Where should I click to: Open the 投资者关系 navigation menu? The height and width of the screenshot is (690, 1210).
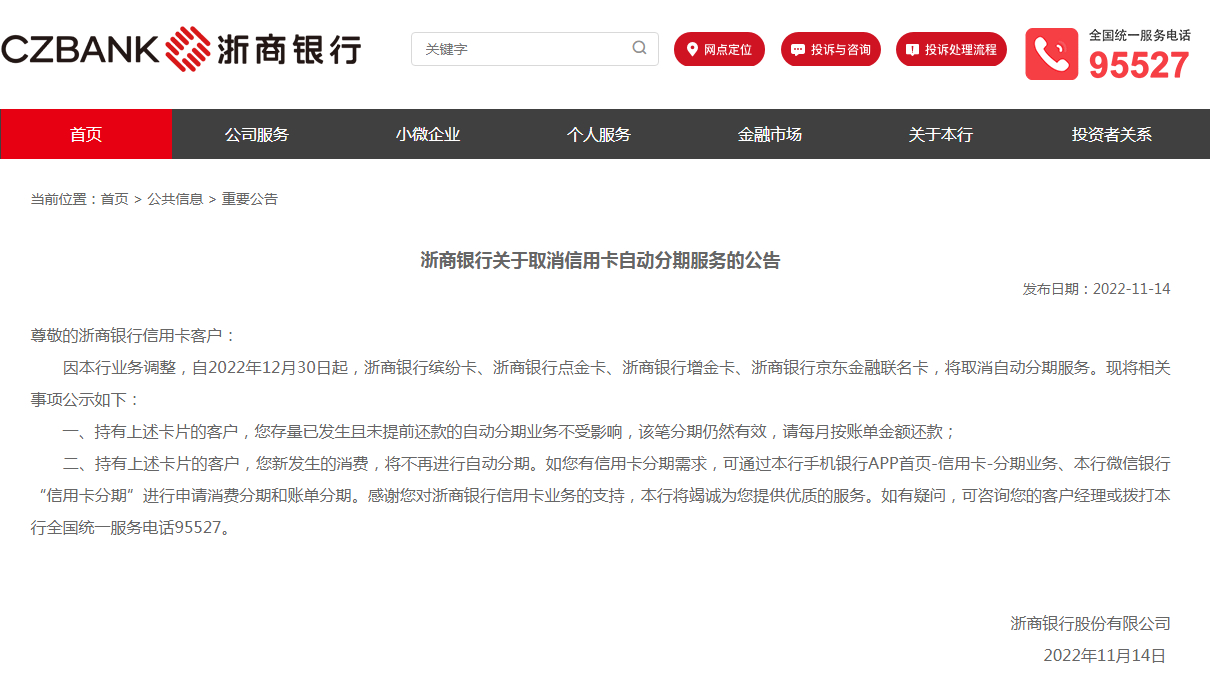click(1112, 134)
